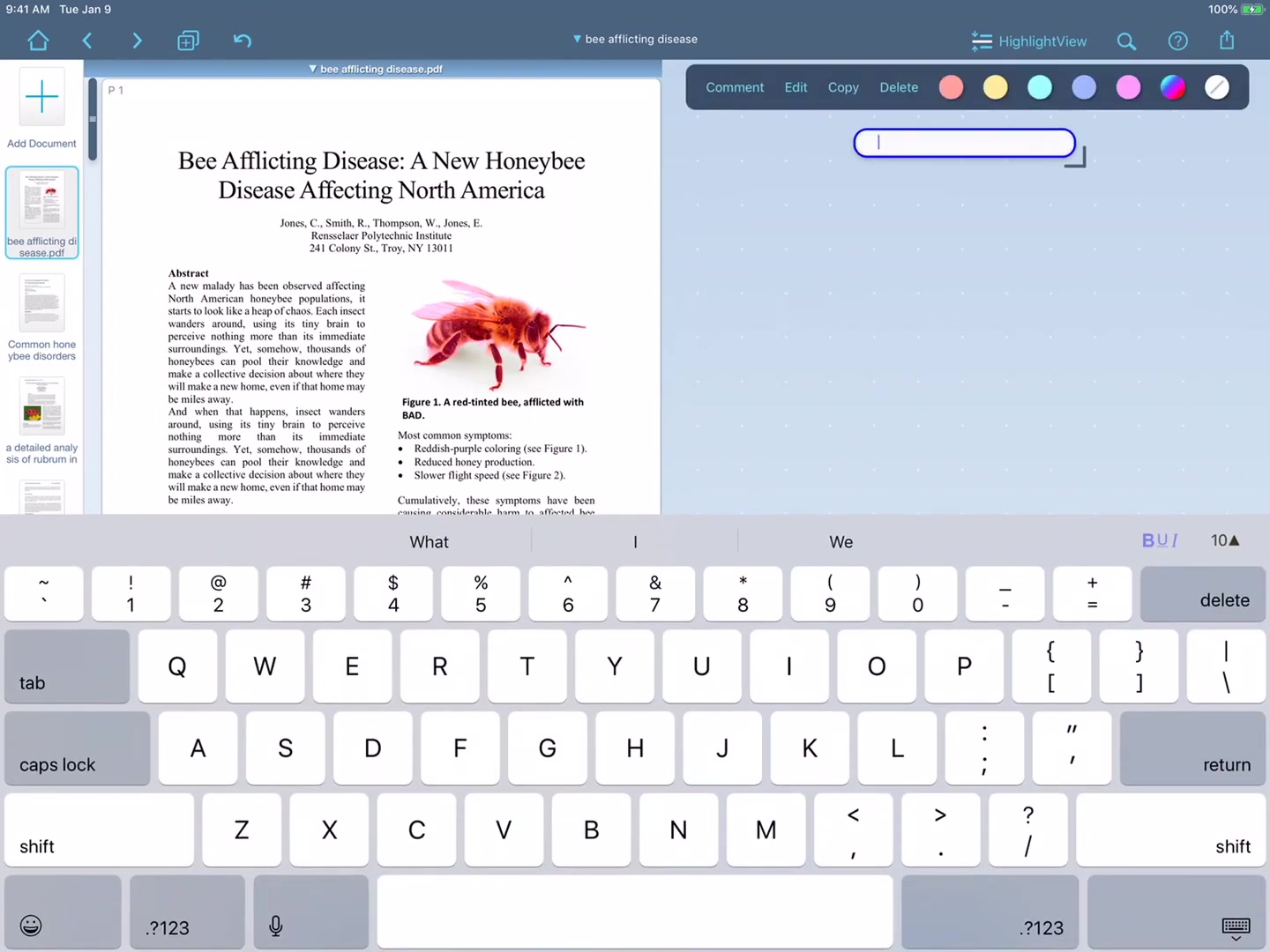
Task: Pick the yellow highlight color swatch
Action: [x=995, y=87]
